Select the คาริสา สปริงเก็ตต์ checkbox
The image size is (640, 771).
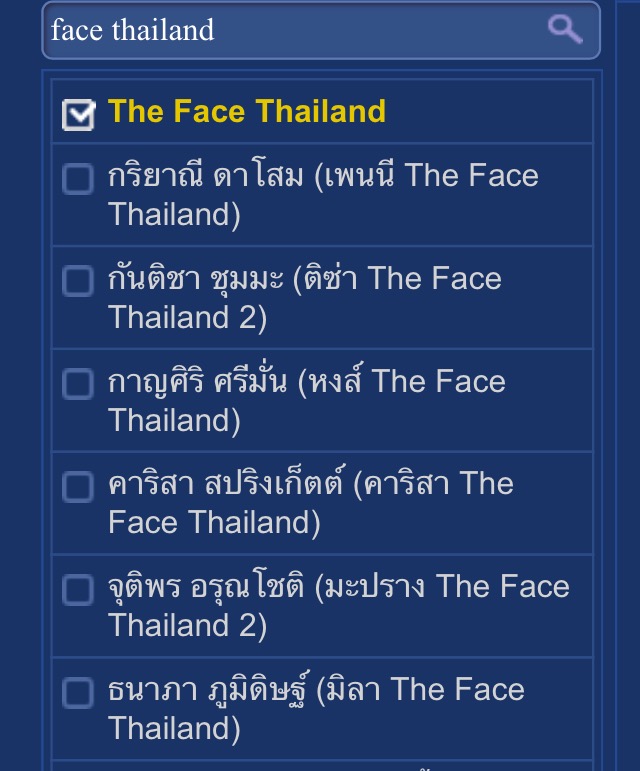78,487
